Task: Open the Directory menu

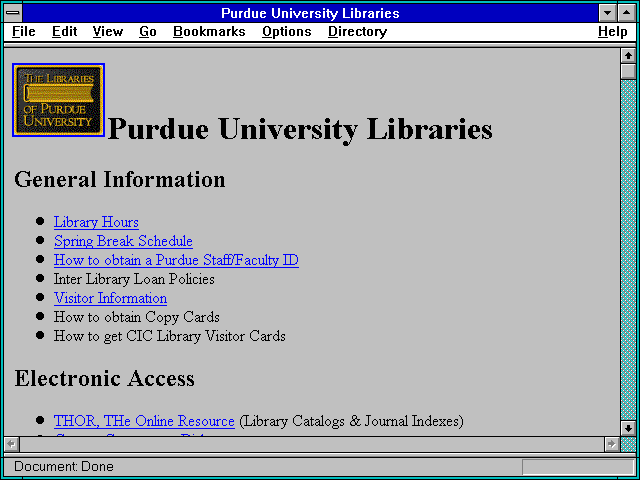Action: [x=357, y=32]
